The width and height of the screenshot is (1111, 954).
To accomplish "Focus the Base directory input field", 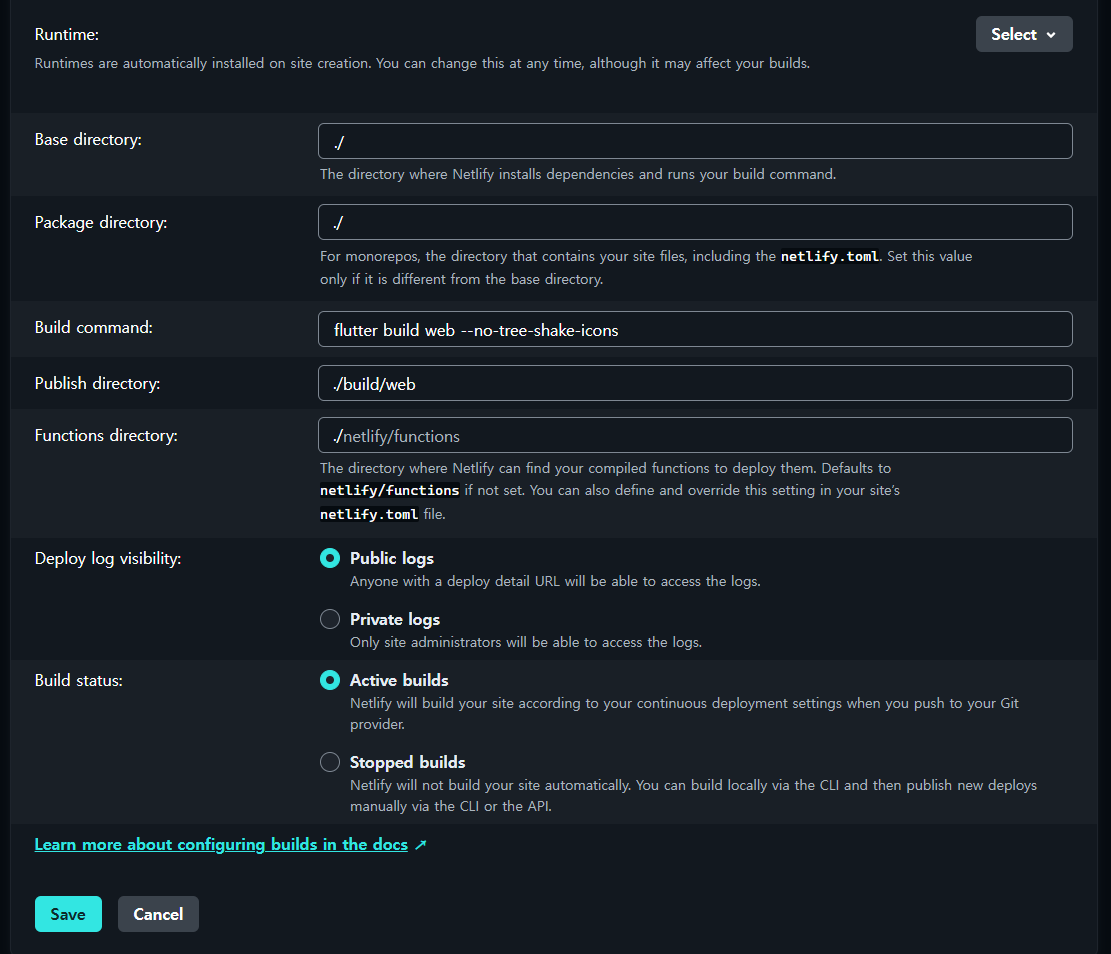I will [x=695, y=141].
